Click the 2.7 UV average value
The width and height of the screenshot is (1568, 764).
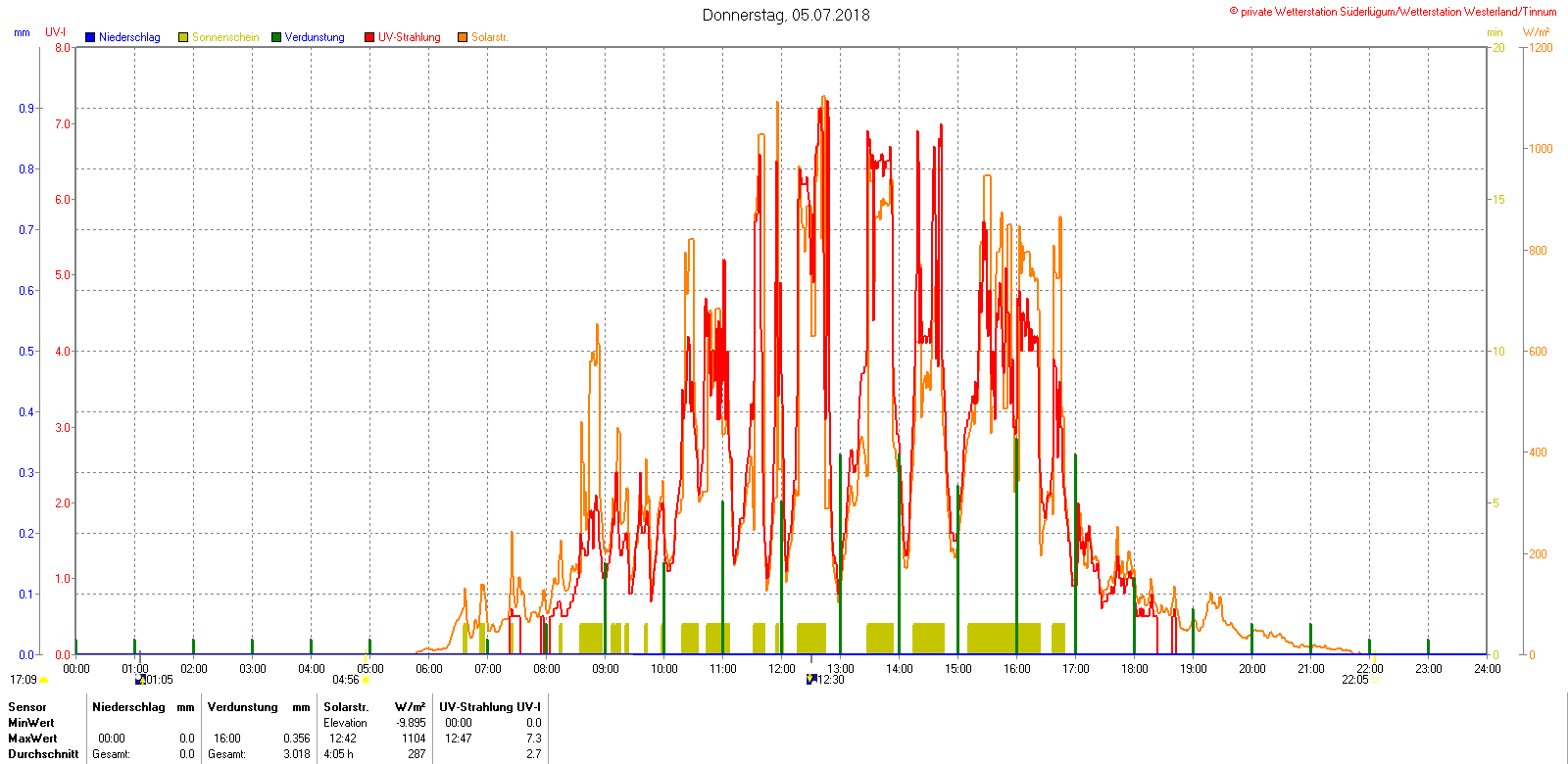[x=533, y=754]
